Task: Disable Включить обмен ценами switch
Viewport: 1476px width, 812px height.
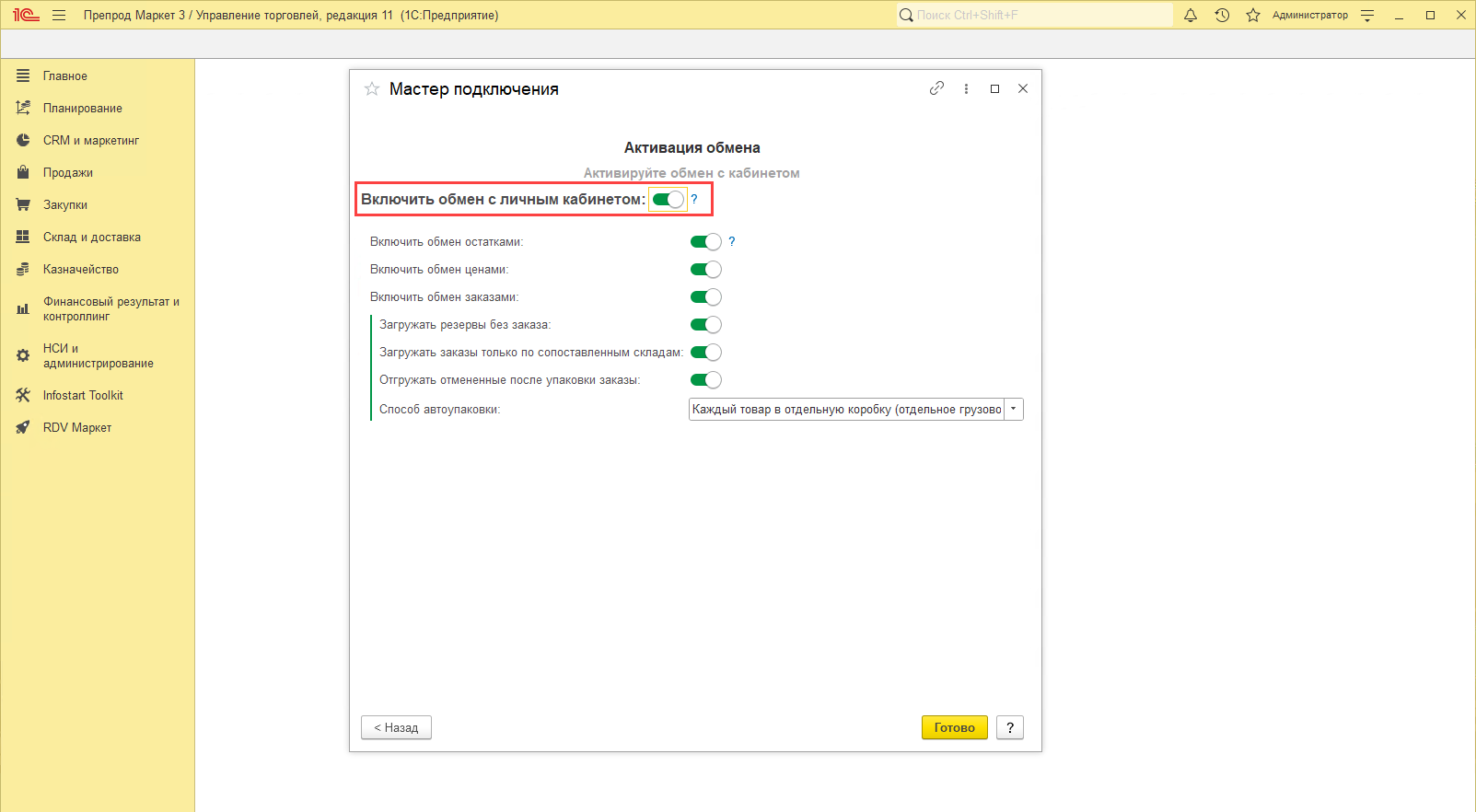Action: 705,270
